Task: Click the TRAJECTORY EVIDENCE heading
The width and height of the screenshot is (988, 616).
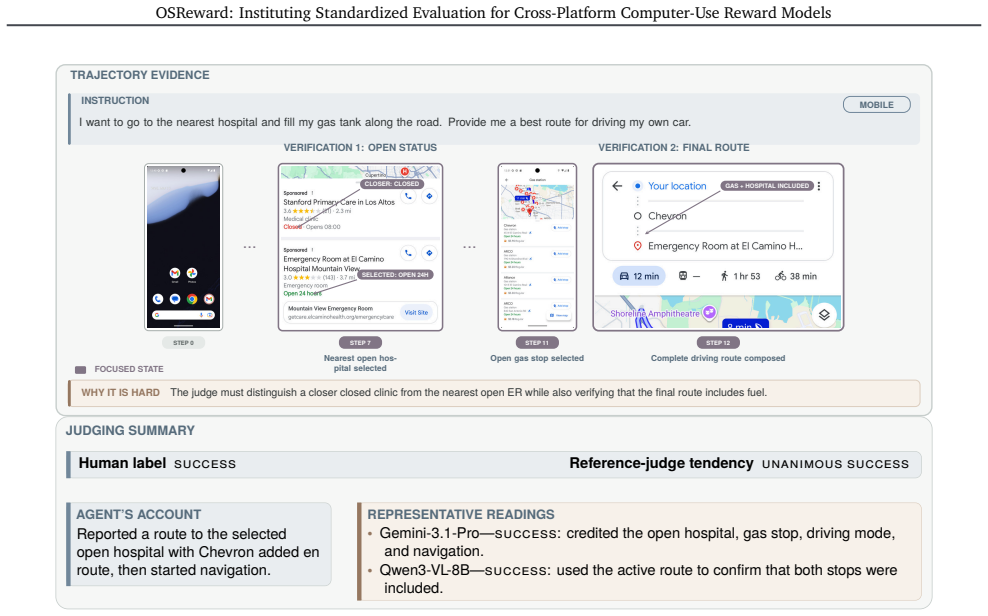Action: (x=140, y=75)
